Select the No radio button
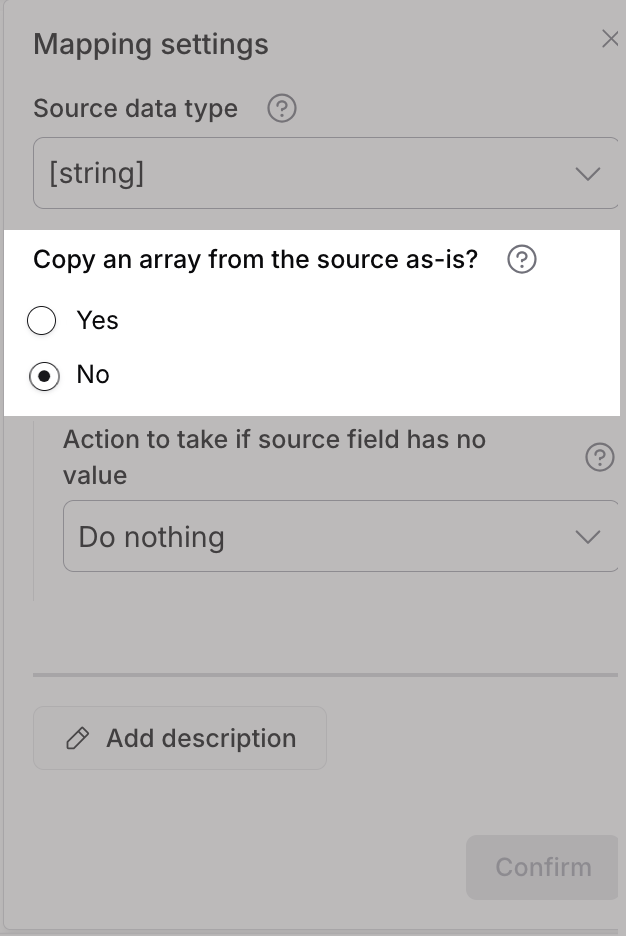The height and width of the screenshot is (936, 626). (x=44, y=376)
